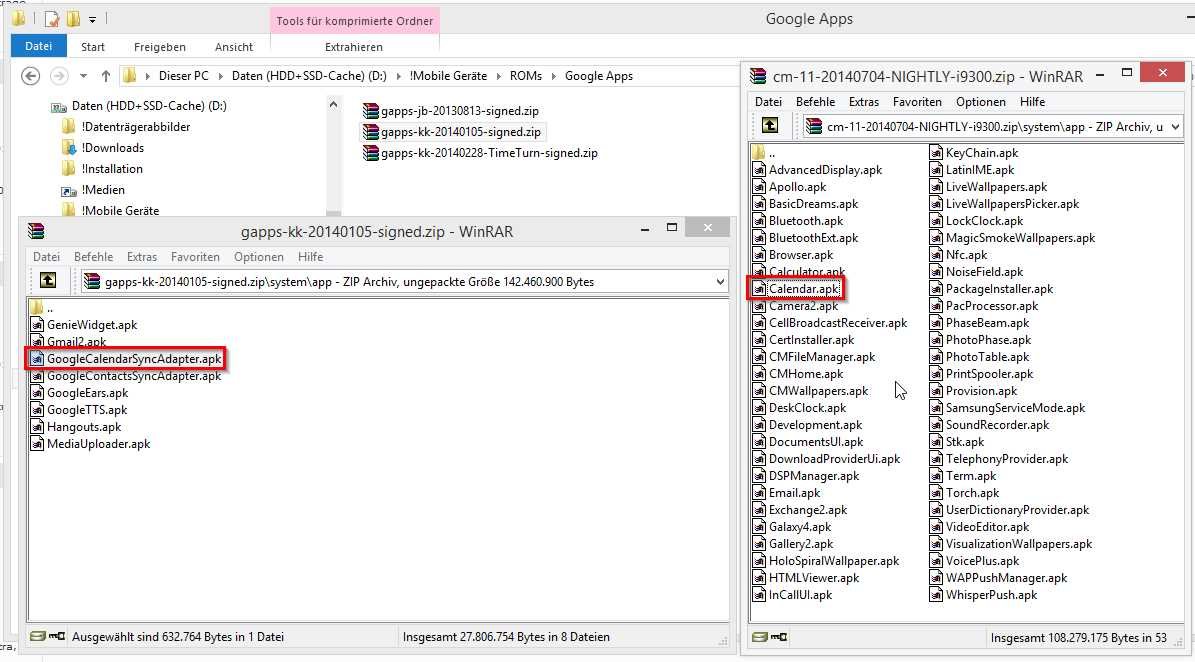The height and width of the screenshot is (662, 1195).
Task: Select SamsungServiceMode.apk in cm-11 archive
Action: [x=1008, y=408]
